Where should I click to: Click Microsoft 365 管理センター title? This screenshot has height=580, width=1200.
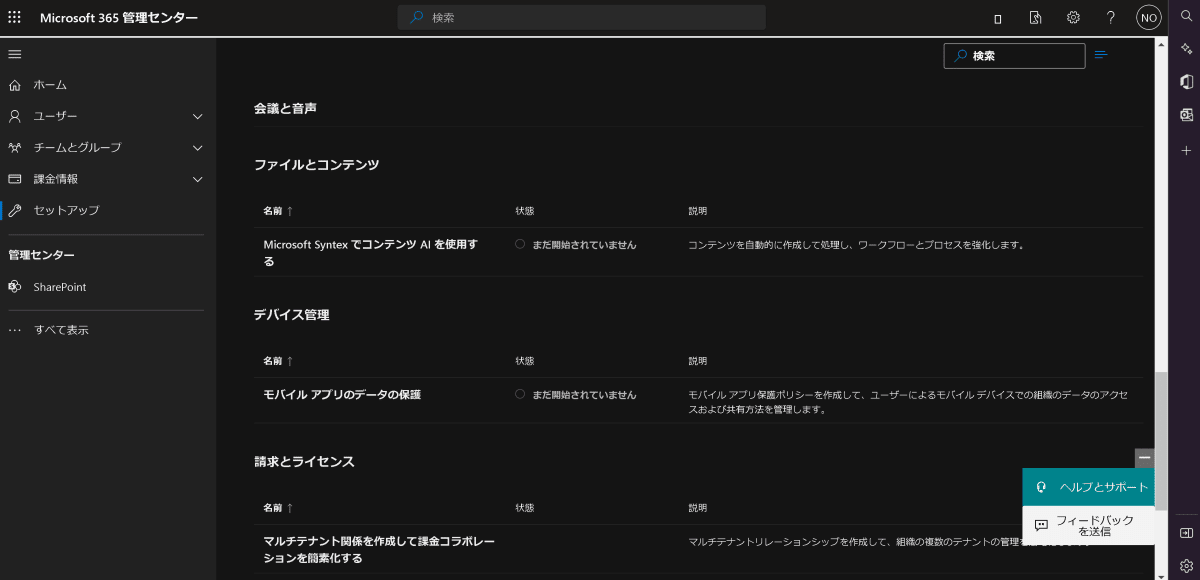pyautogui.click(x=119, y=18)
